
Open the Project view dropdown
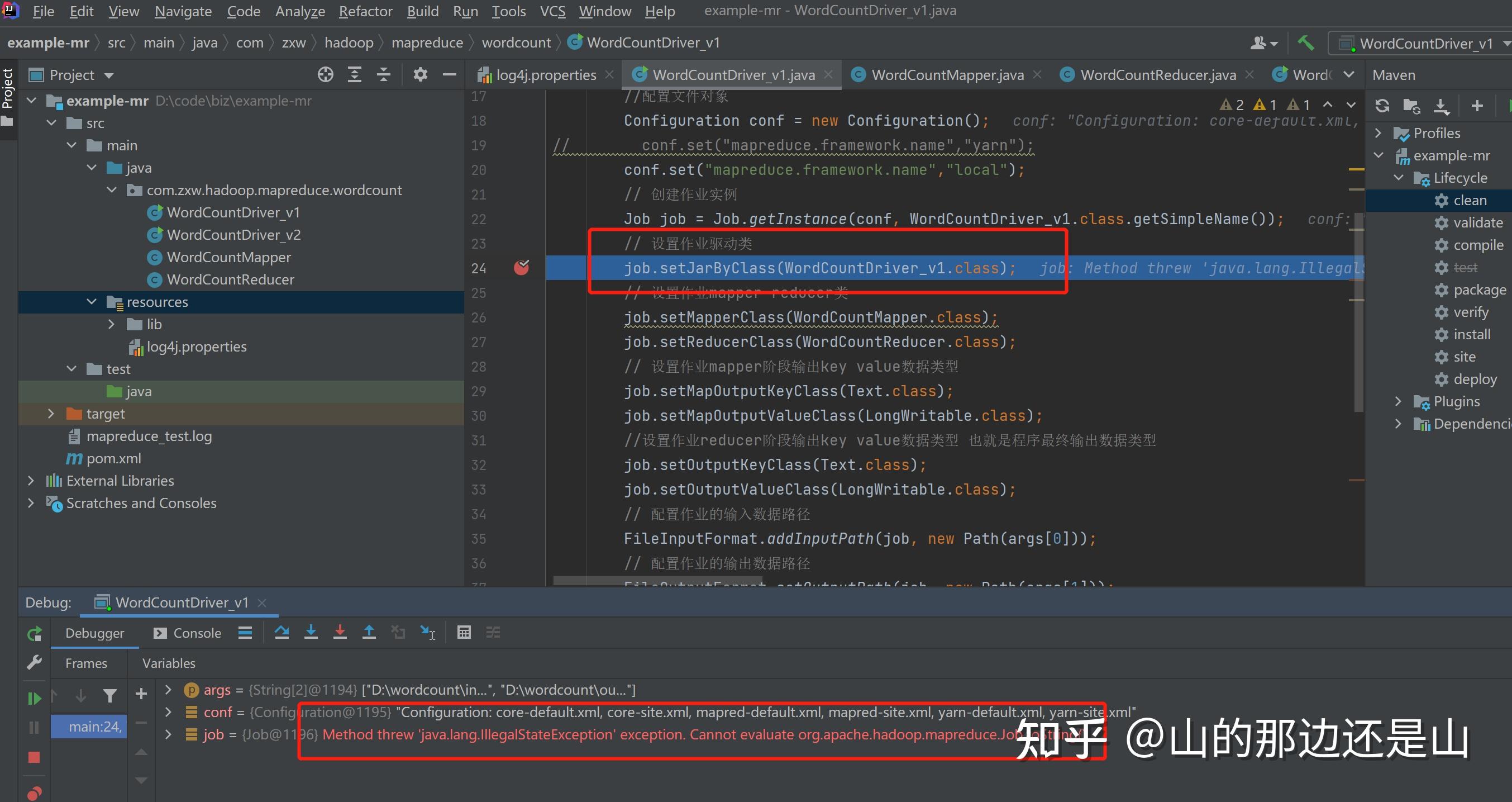pos(109,75)
